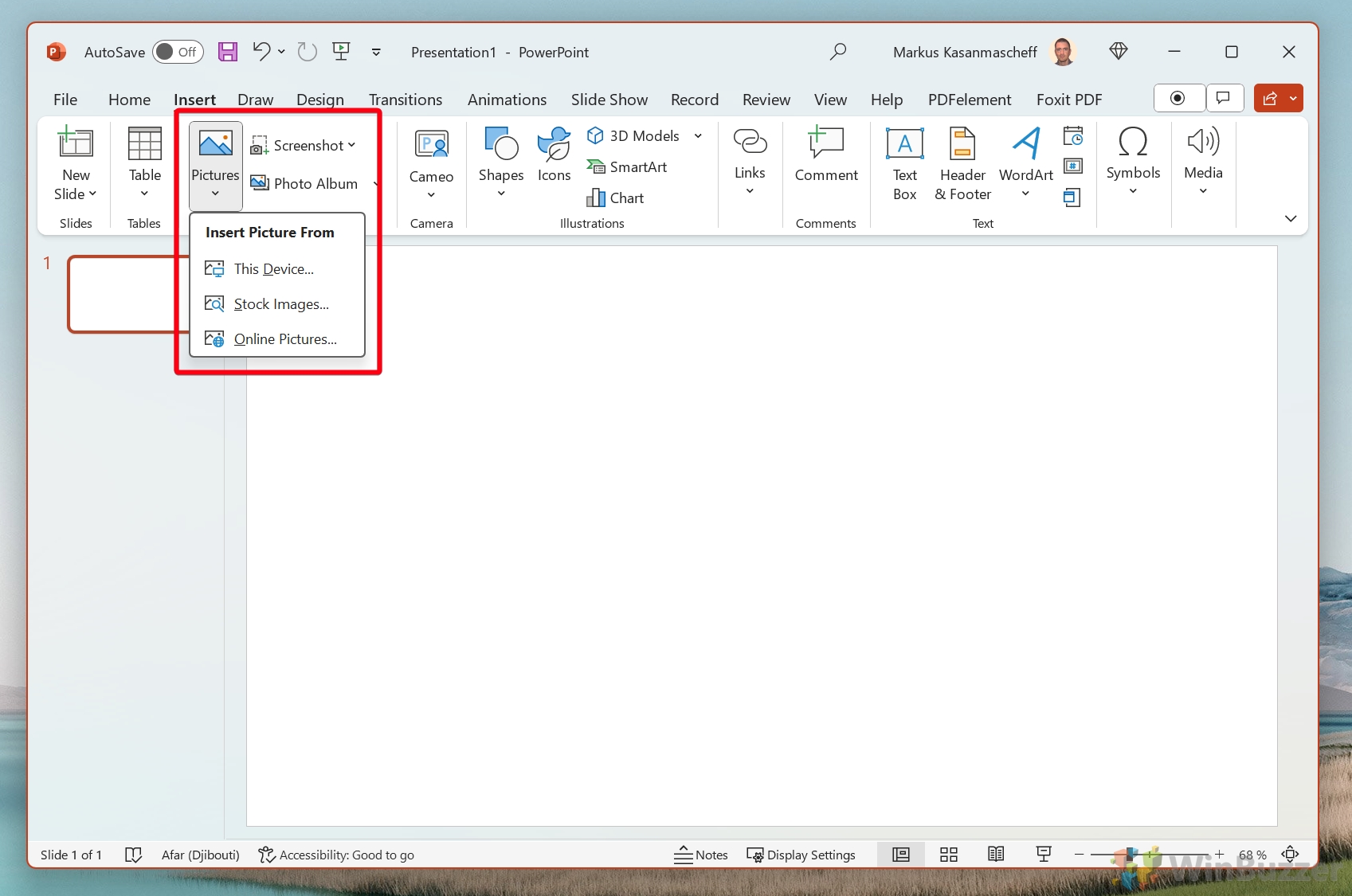The image size is (1352, 896).
Task: Click the 68 % zoom level
Action: (x=1252, y=855)
